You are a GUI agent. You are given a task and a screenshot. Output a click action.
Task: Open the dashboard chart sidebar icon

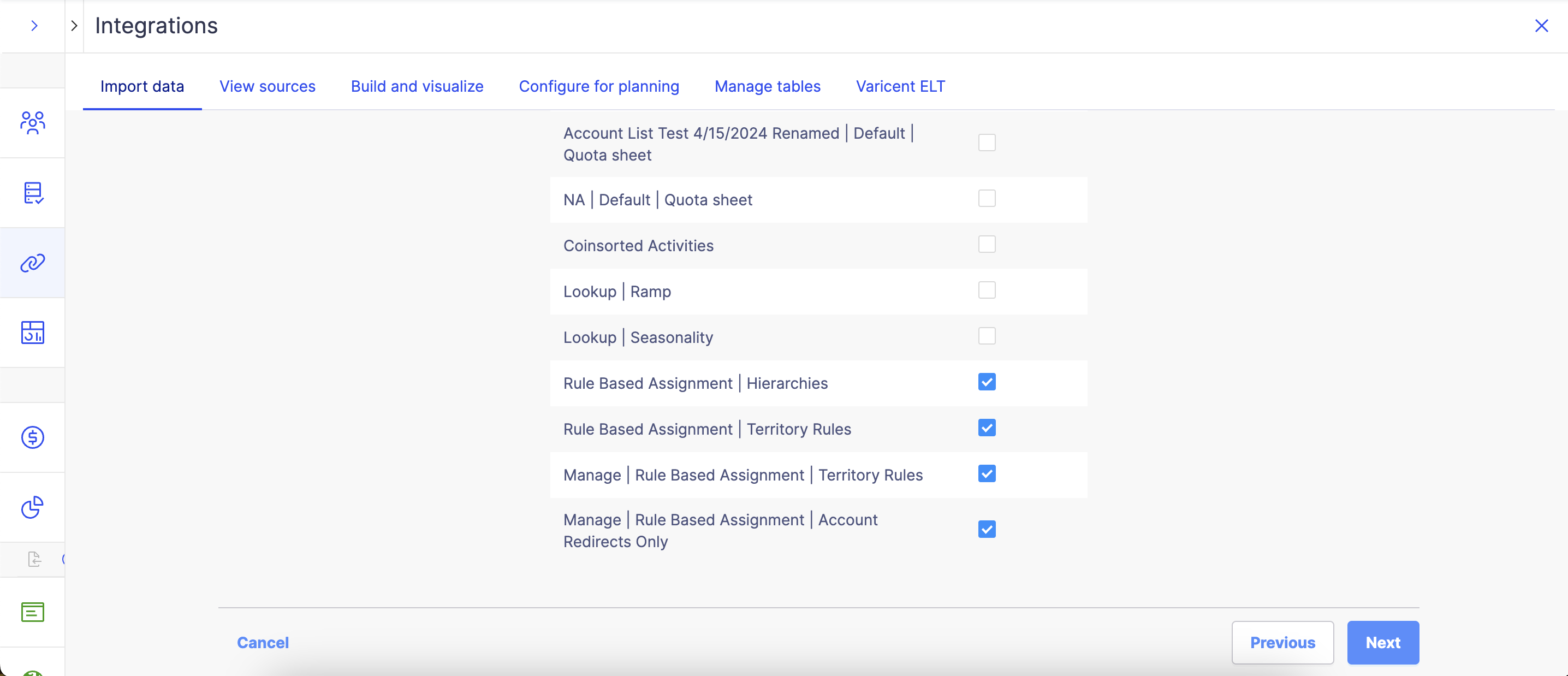pos(32,333)
